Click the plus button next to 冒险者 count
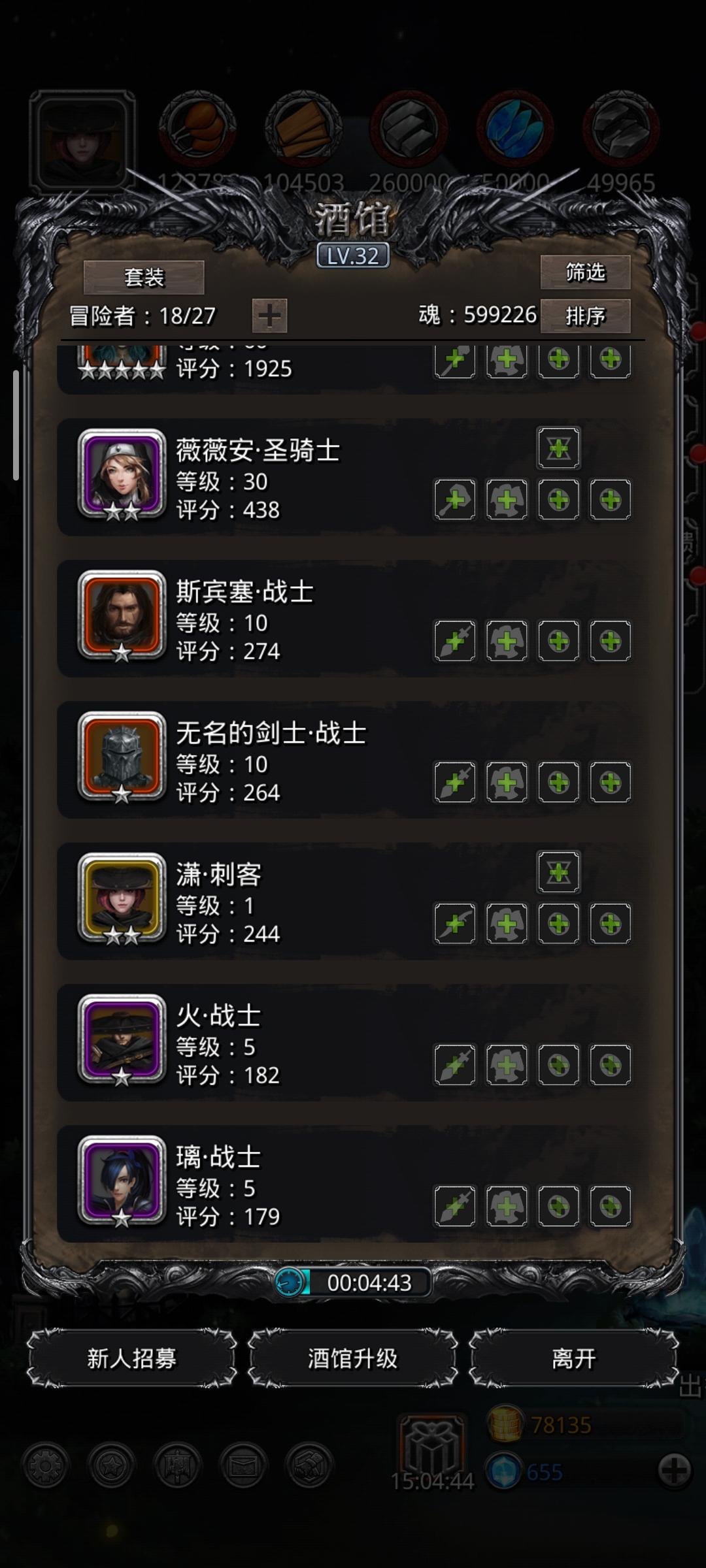This screenshot has width=706, height=1568. coord(269,316)
